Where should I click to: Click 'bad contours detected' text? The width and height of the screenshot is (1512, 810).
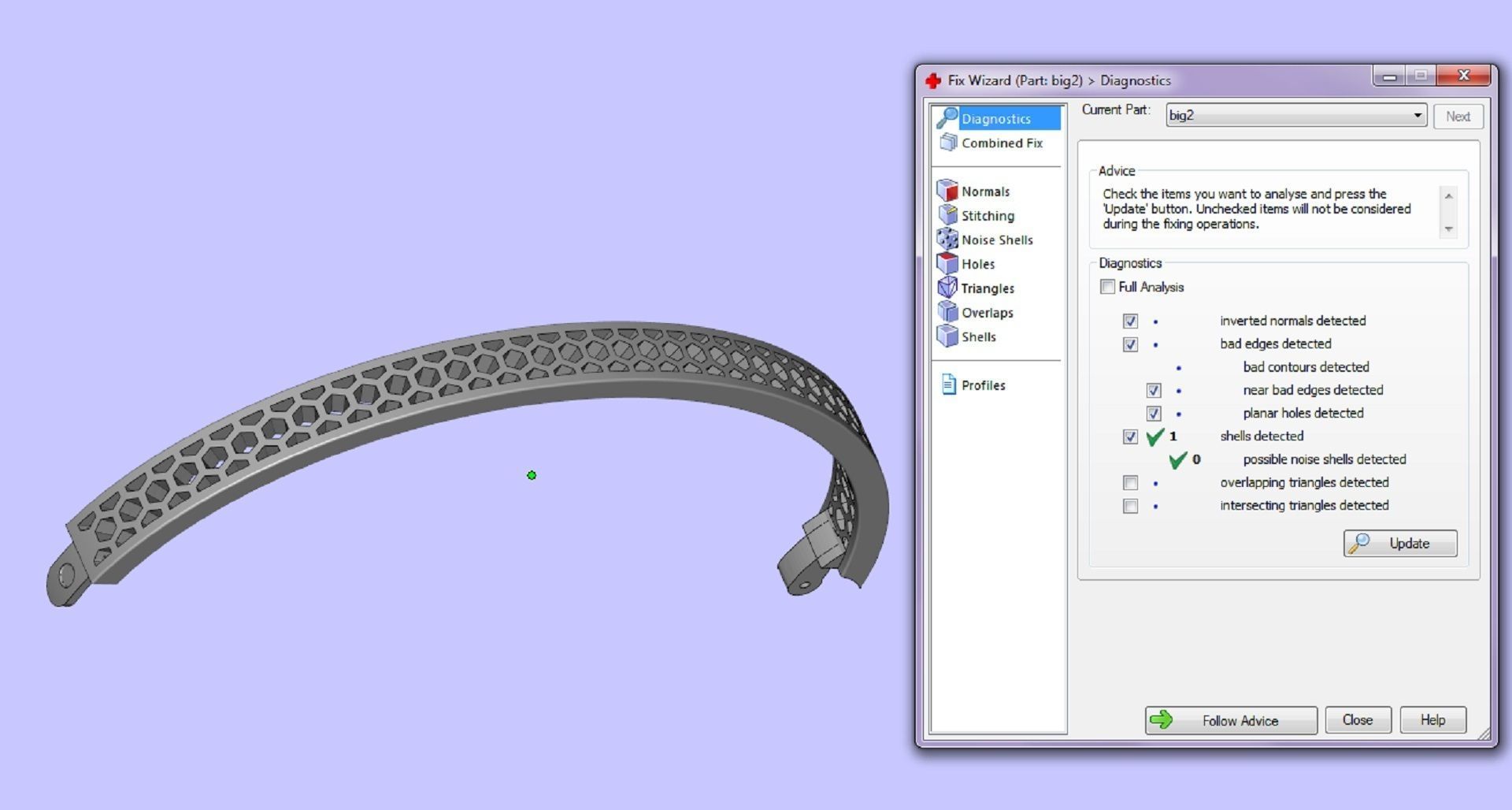(x=1306, y=367)
